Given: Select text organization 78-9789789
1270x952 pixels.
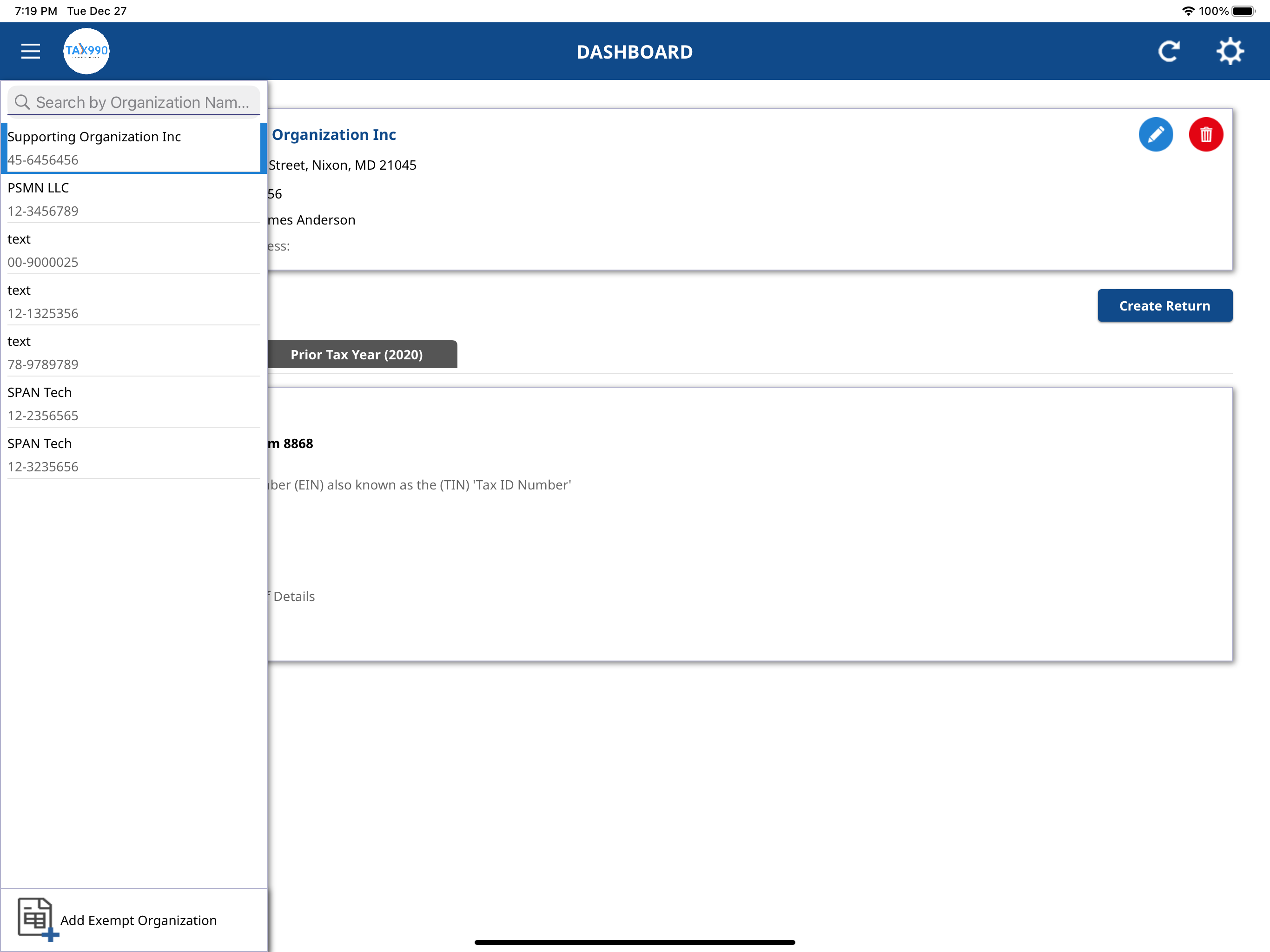Looking at the screenshot, I should [134, 352].
